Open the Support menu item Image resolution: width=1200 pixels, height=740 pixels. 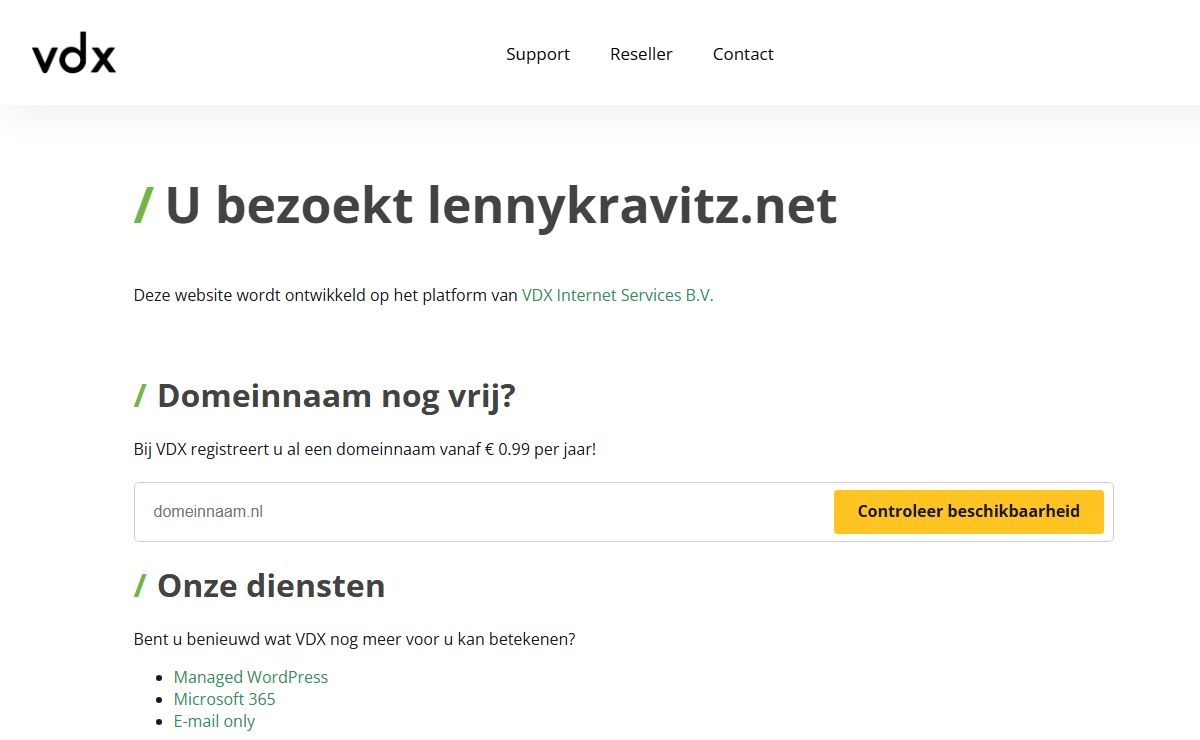(538, 54)
